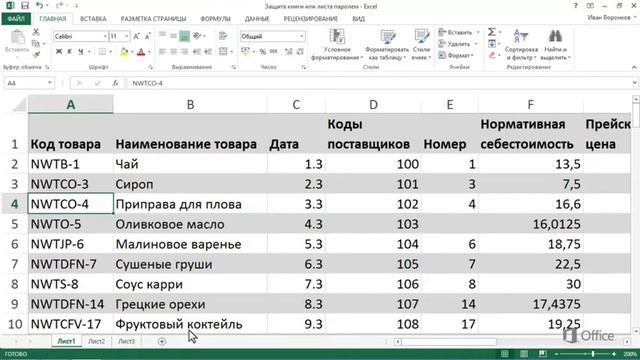Click the AutoSum sigma icon
This screenshot has height=360, width=640.
492,32
